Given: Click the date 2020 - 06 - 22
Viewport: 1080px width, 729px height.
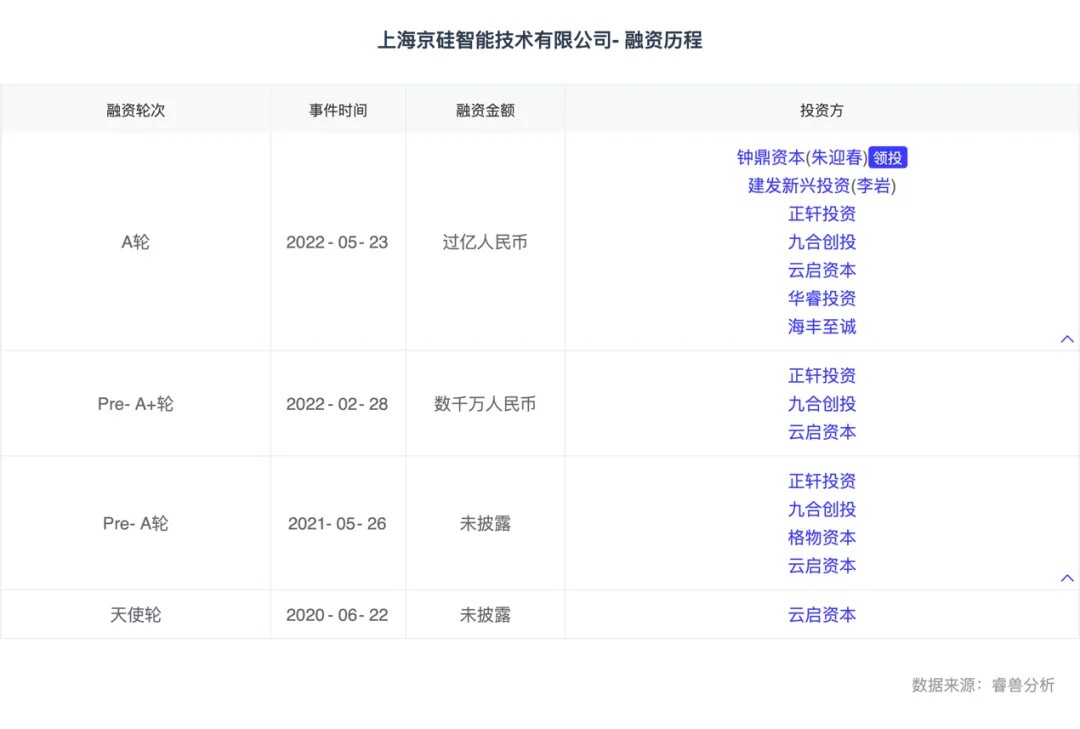Looking at the screenshot, I should point(338,615).
